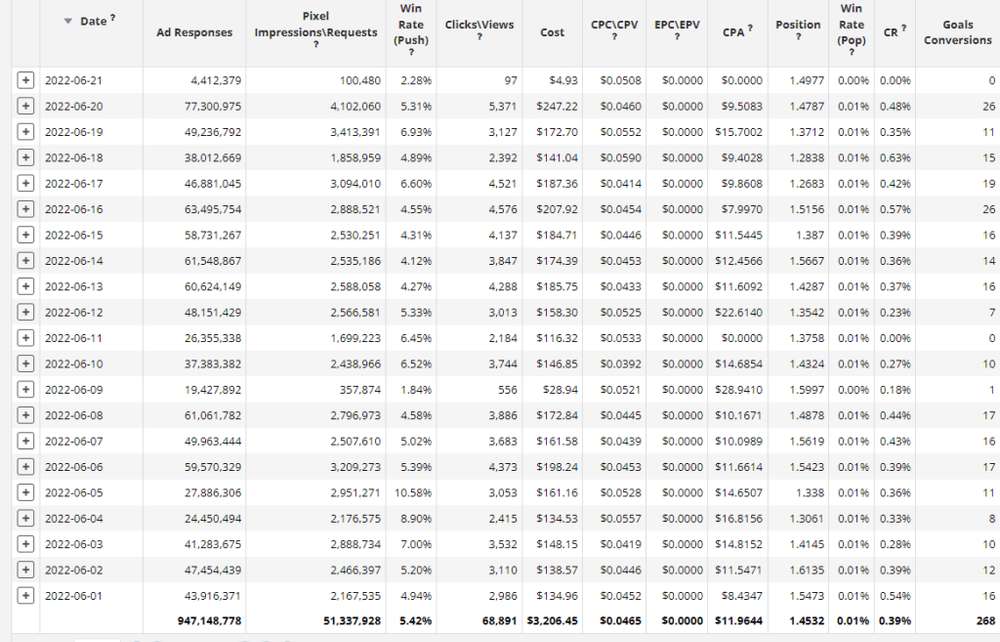Toggle the Date column sort arrow
1000x642 pixels.
click(x=68, y=21)
